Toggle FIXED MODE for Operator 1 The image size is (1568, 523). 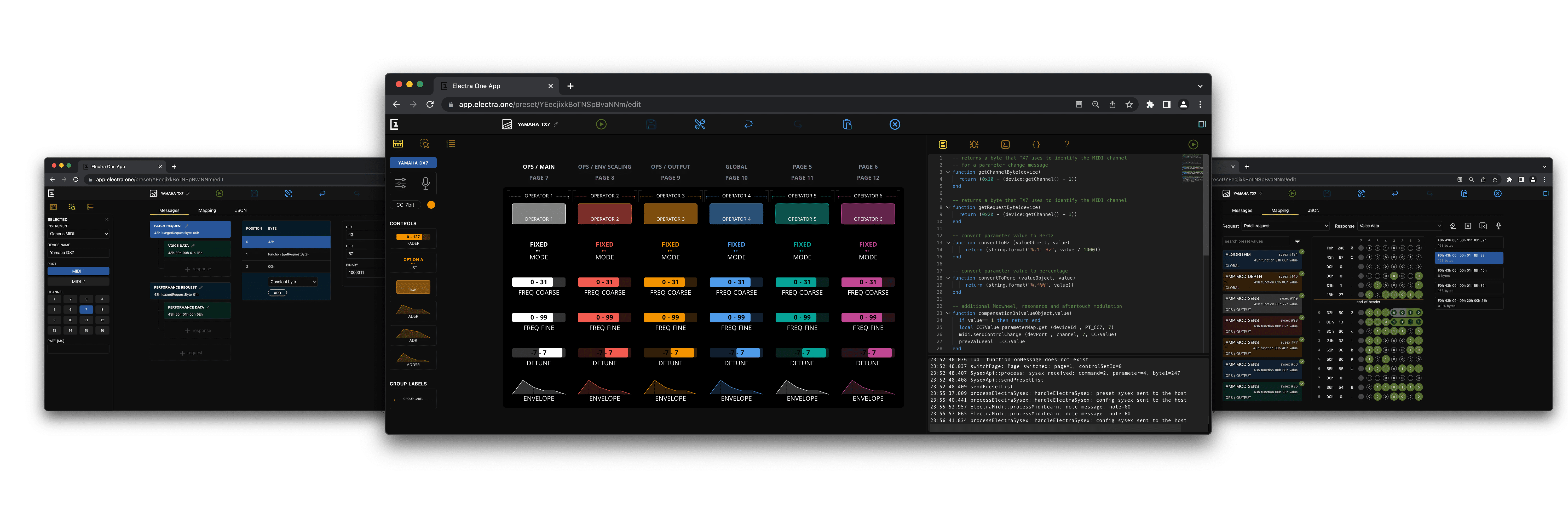539,251
